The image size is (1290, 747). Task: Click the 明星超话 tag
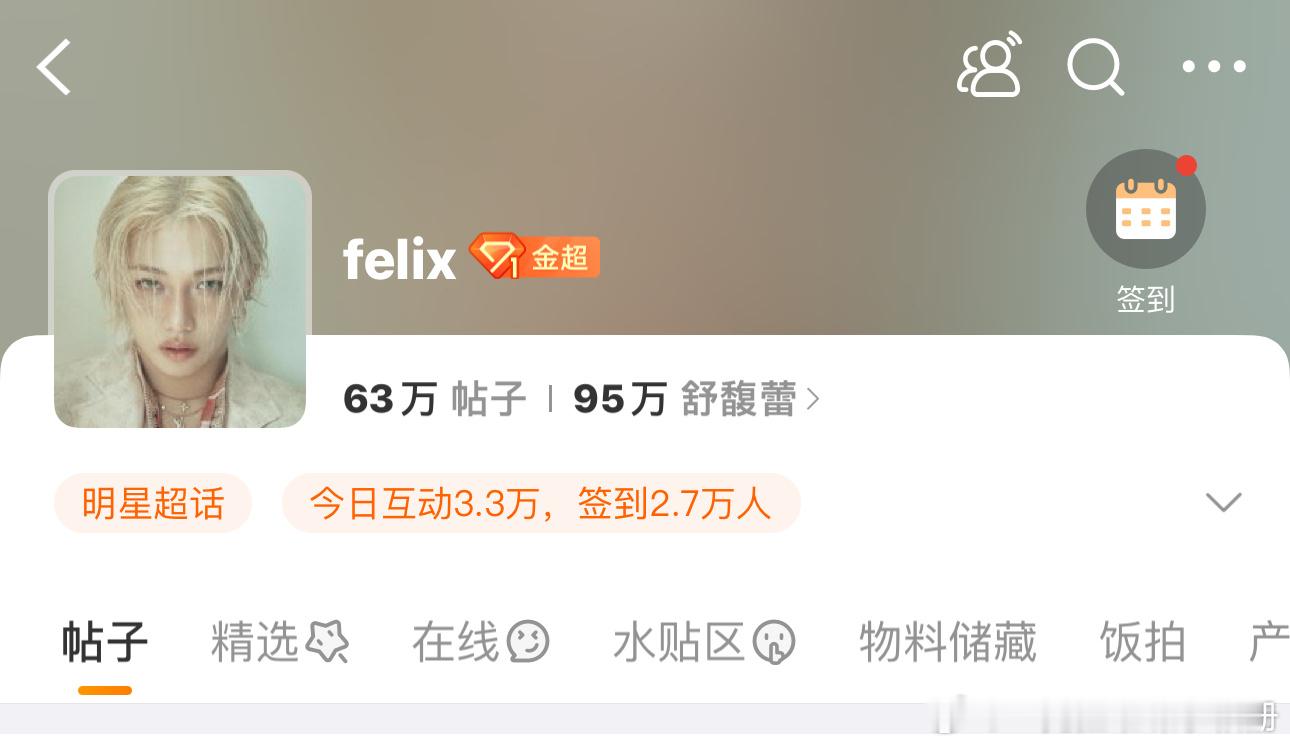tap(153, 503)
